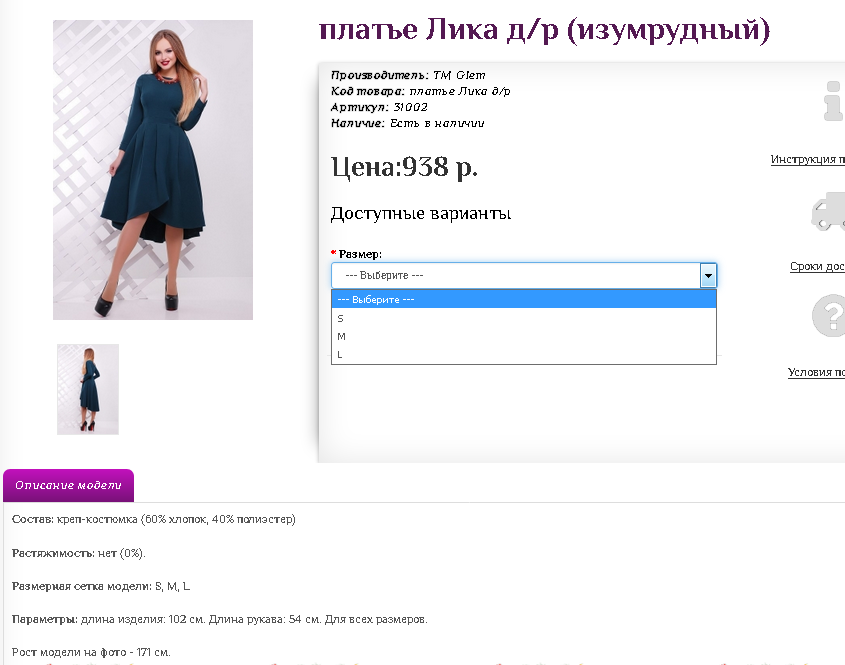Choose the '--- Выберите ---' highlighted option
This screenshot has width=845, height=665.
523,300
